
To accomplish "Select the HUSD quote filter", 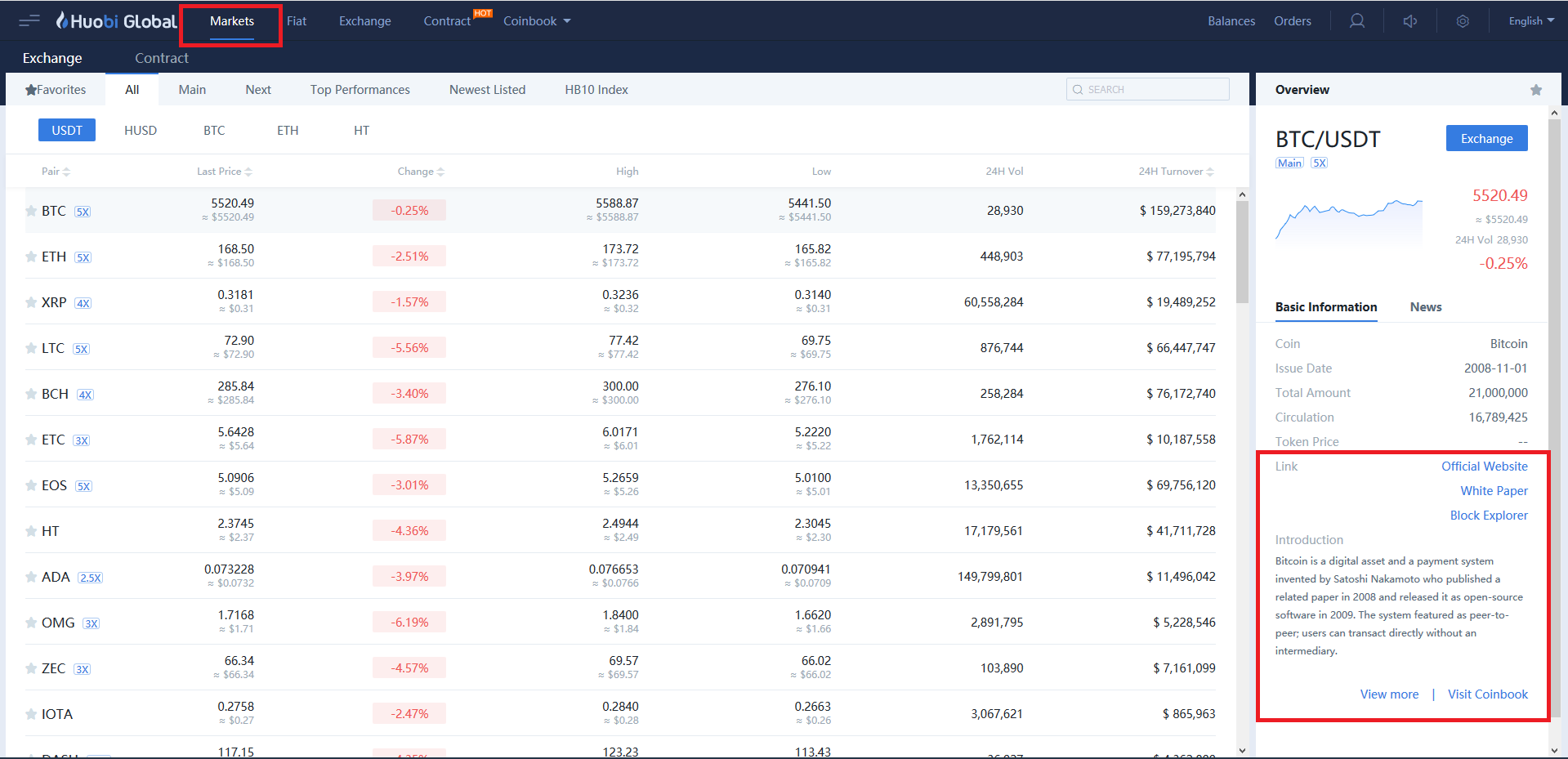I will point(141,131).
